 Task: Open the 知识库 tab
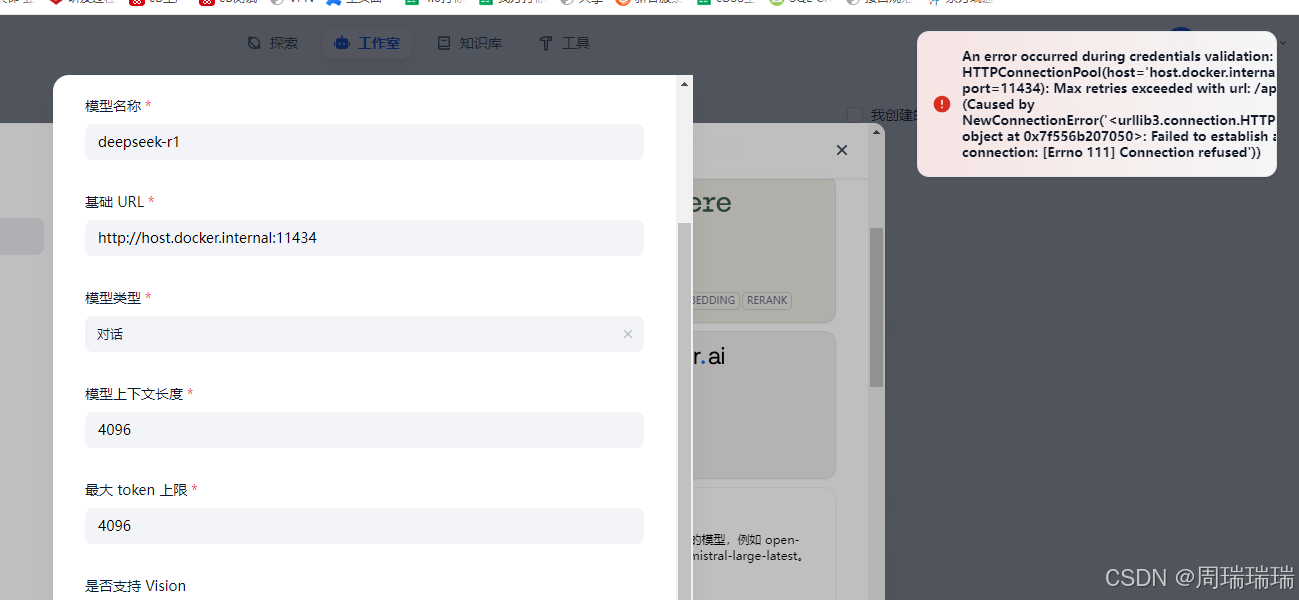point(470,43)
